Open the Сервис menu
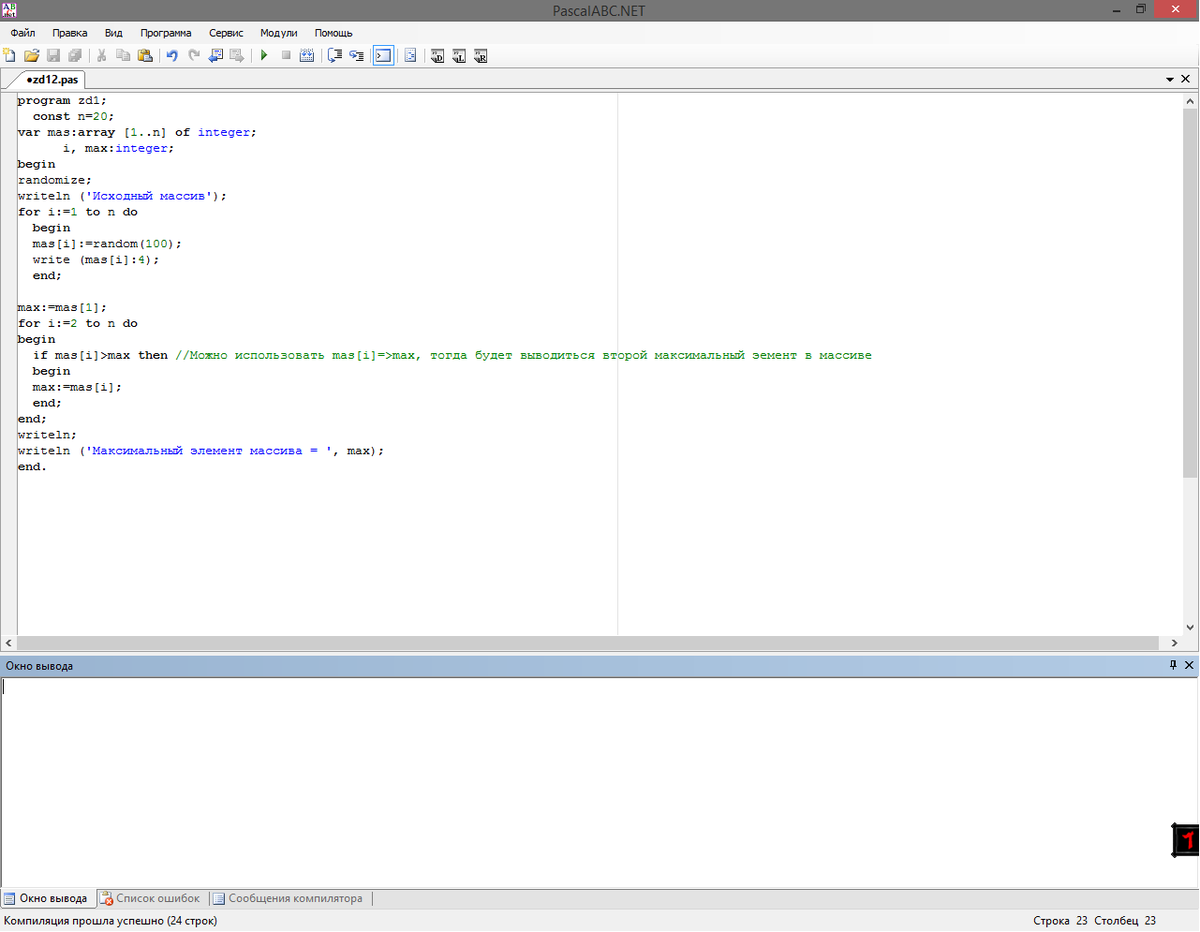This screenshot has width=1200, height=932. pyautogui.click(x=226, y=33)
